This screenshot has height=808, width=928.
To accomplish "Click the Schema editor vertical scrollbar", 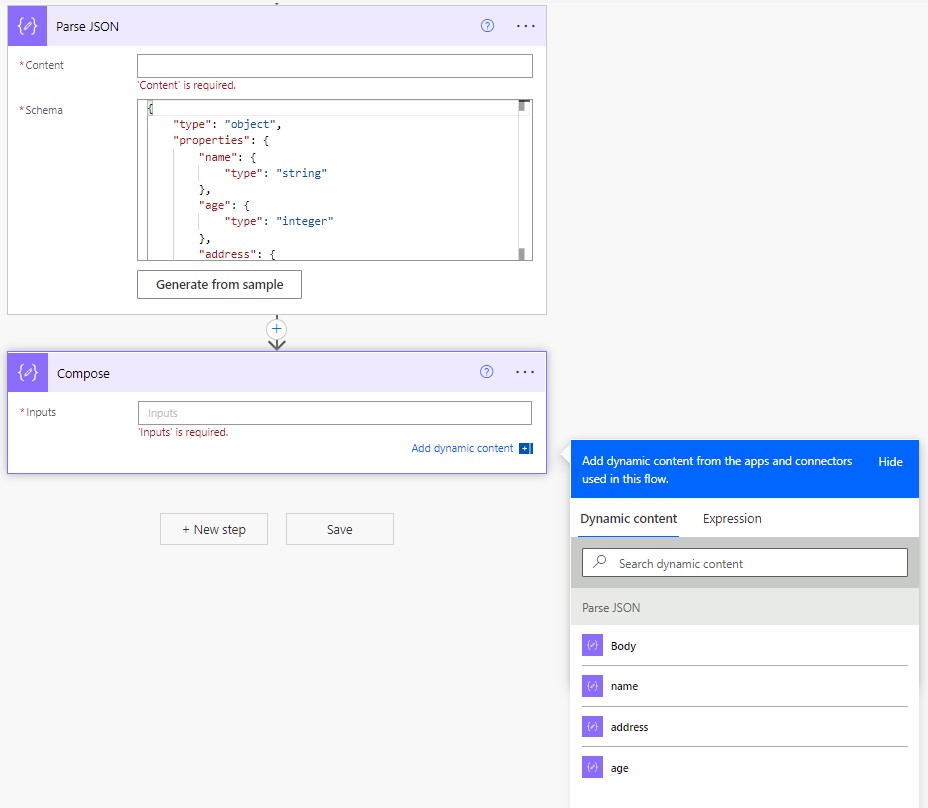I will click(522, 180).
